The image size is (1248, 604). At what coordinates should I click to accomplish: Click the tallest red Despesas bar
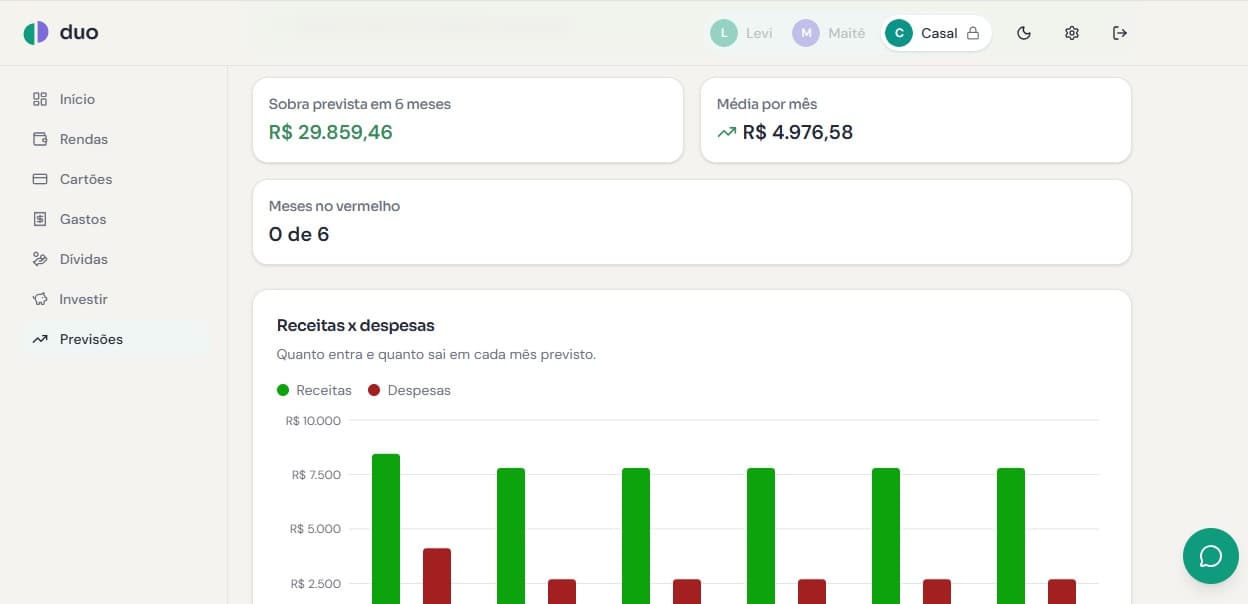click(x=437, y=576)
